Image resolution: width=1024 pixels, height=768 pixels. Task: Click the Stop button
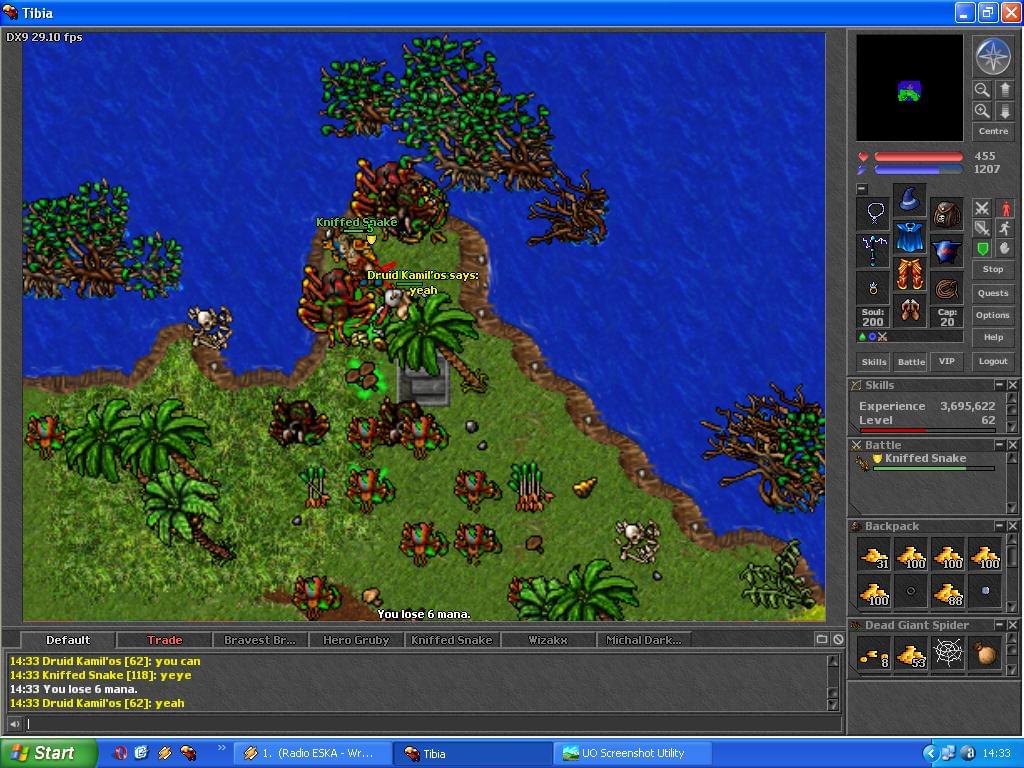pyautogui.click(x=993, y=269)
